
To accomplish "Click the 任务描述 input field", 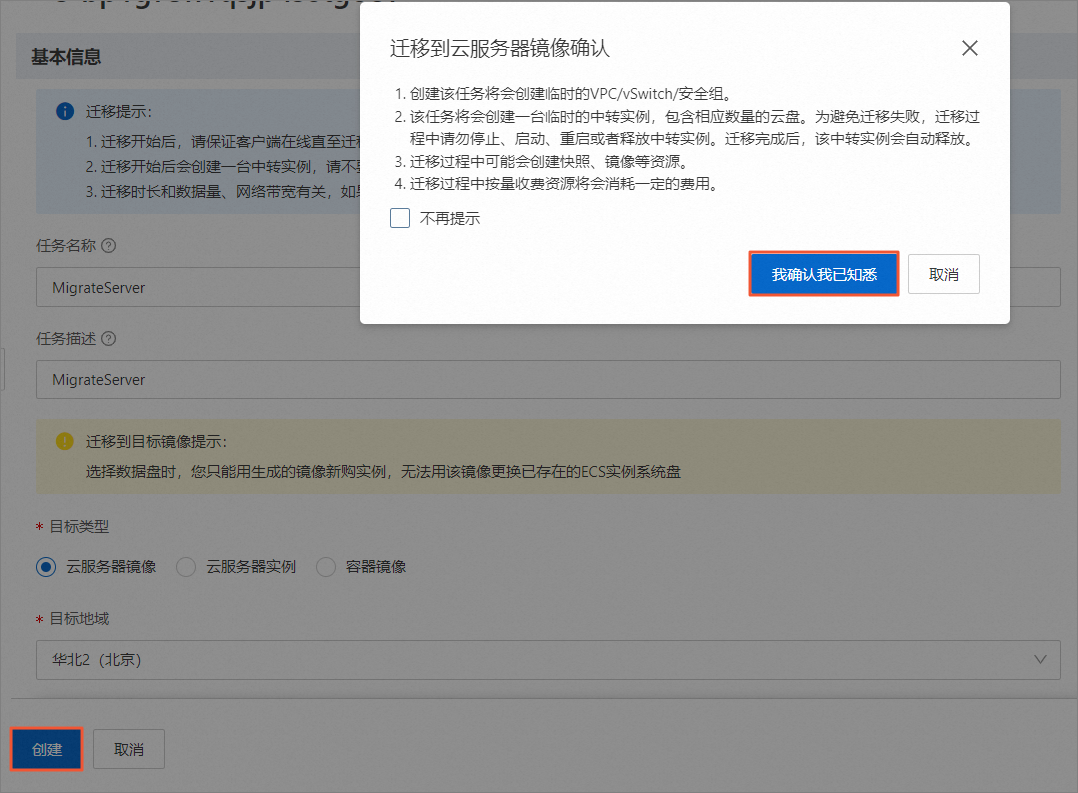I will coord(548,379).
